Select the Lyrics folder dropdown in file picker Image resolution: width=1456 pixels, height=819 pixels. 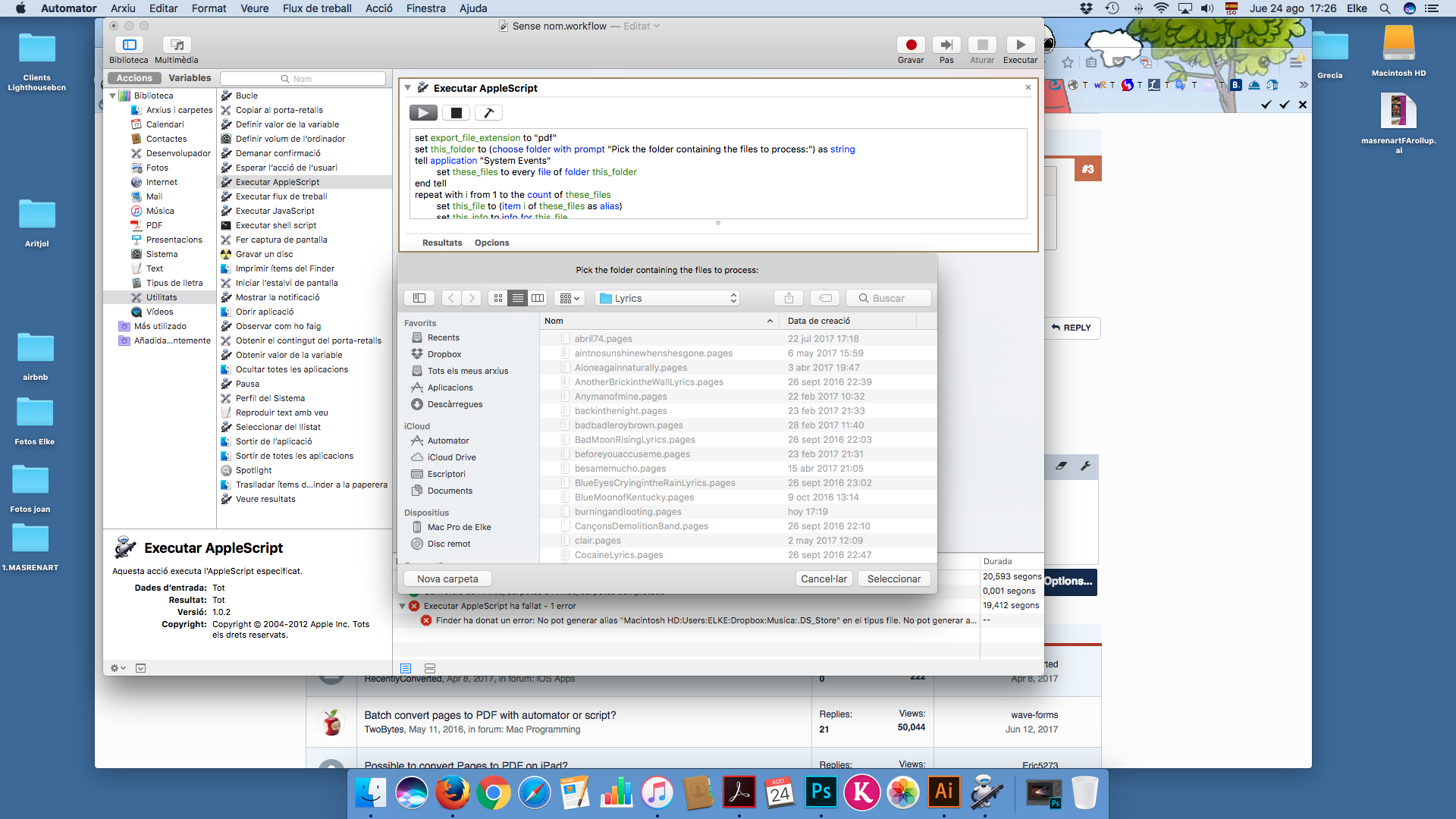click(x=667, y=298)
